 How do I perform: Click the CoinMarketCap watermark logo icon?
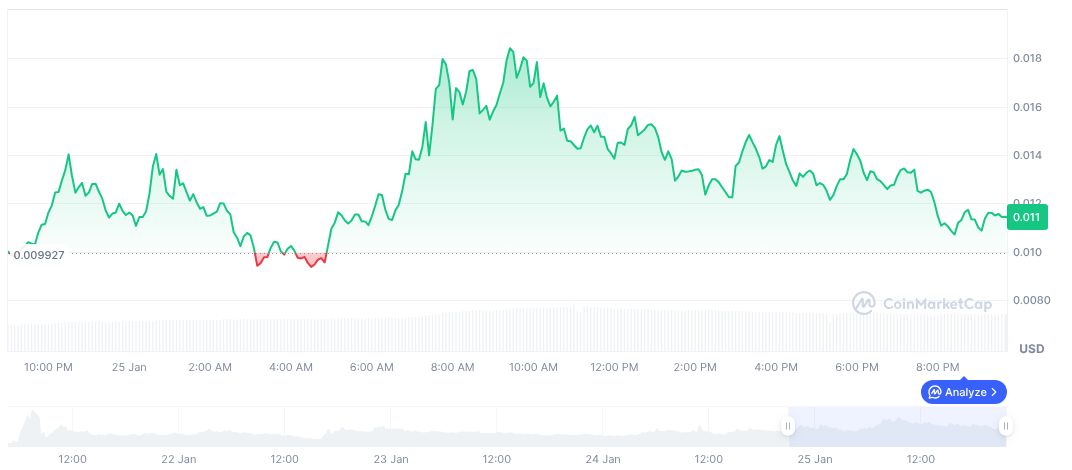[x=864, y=302]
